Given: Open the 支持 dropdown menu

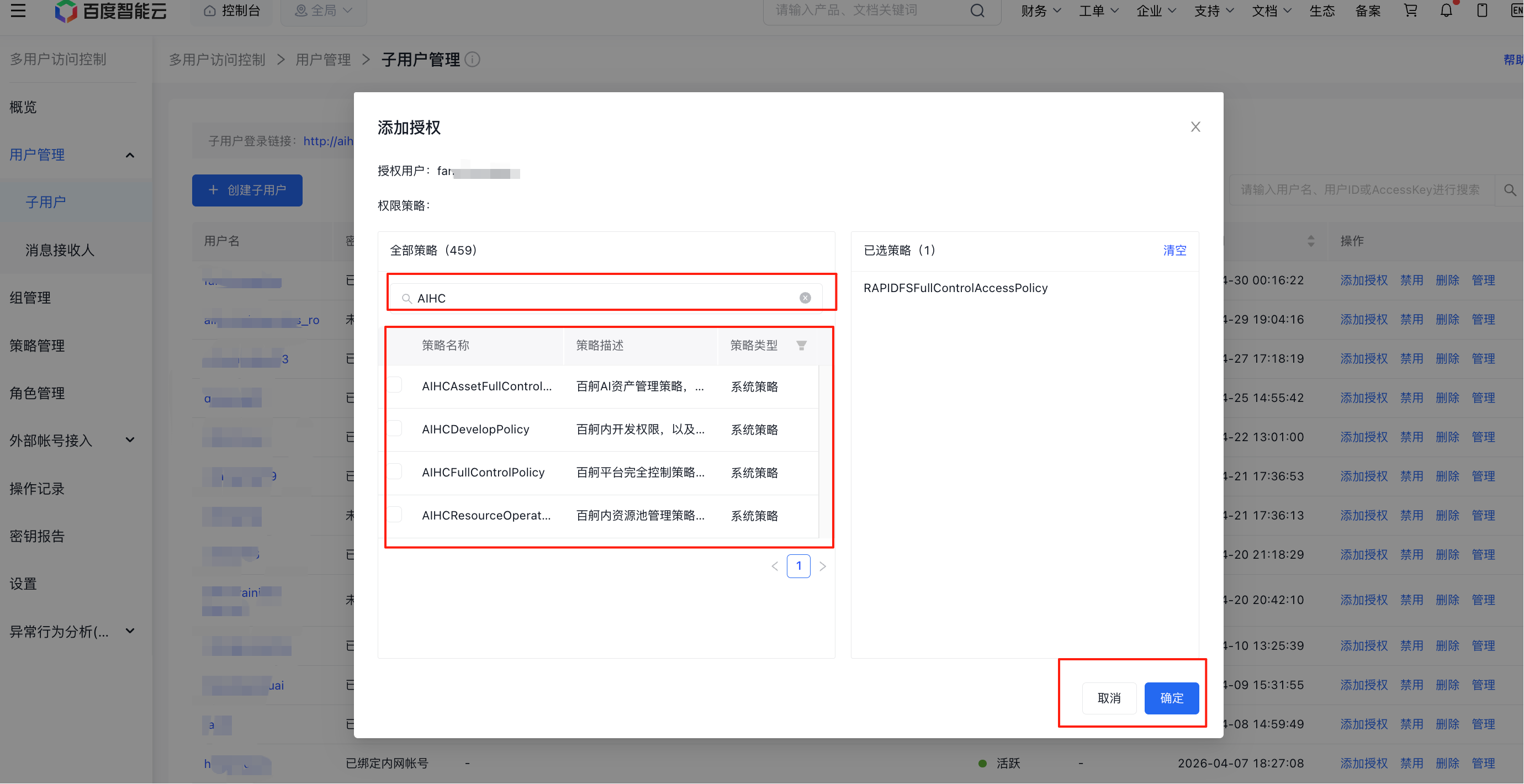Looking at the screenshot, I should [1214, 10].
